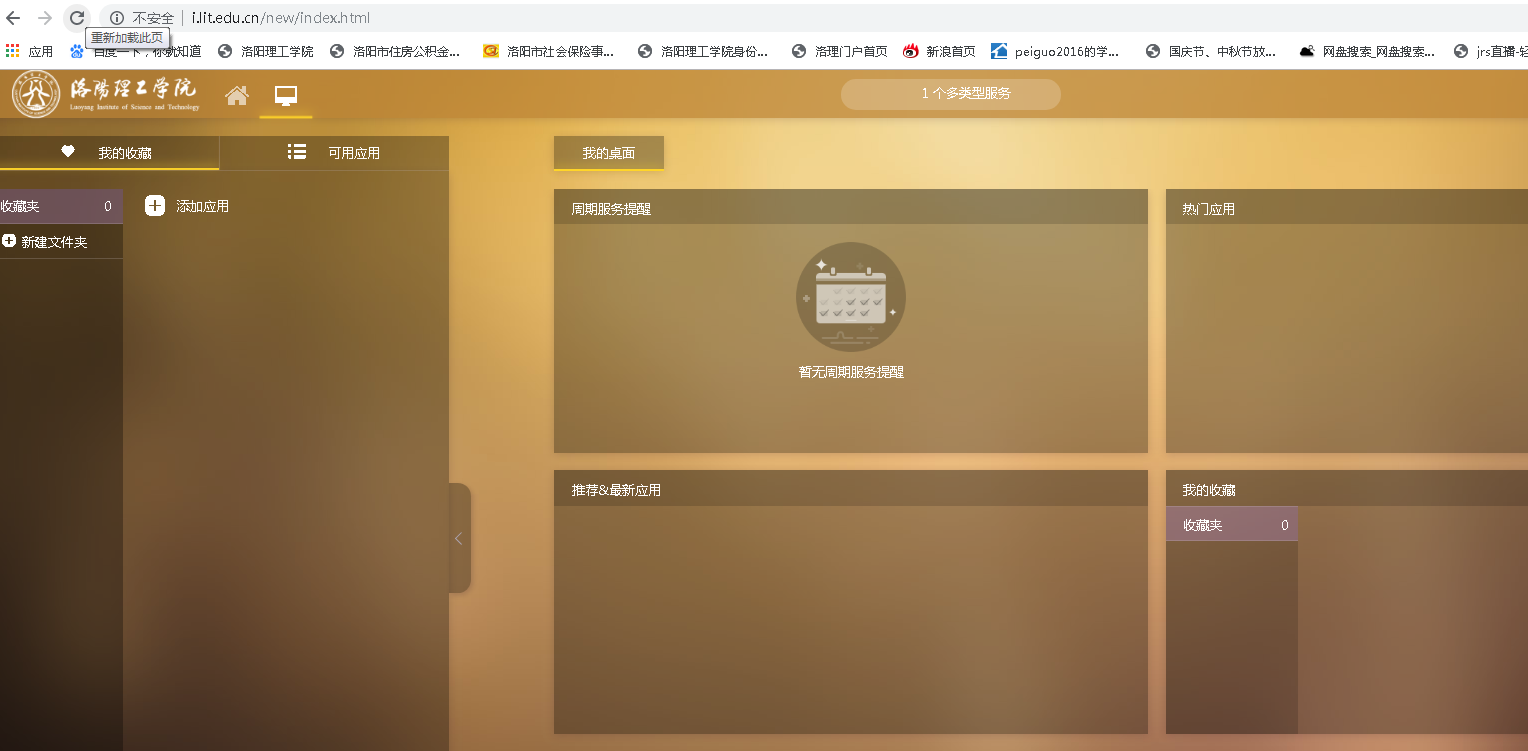Screen dimensions: 1528x751
Task: Click the browser back arrow
Action: pos(14,18)
